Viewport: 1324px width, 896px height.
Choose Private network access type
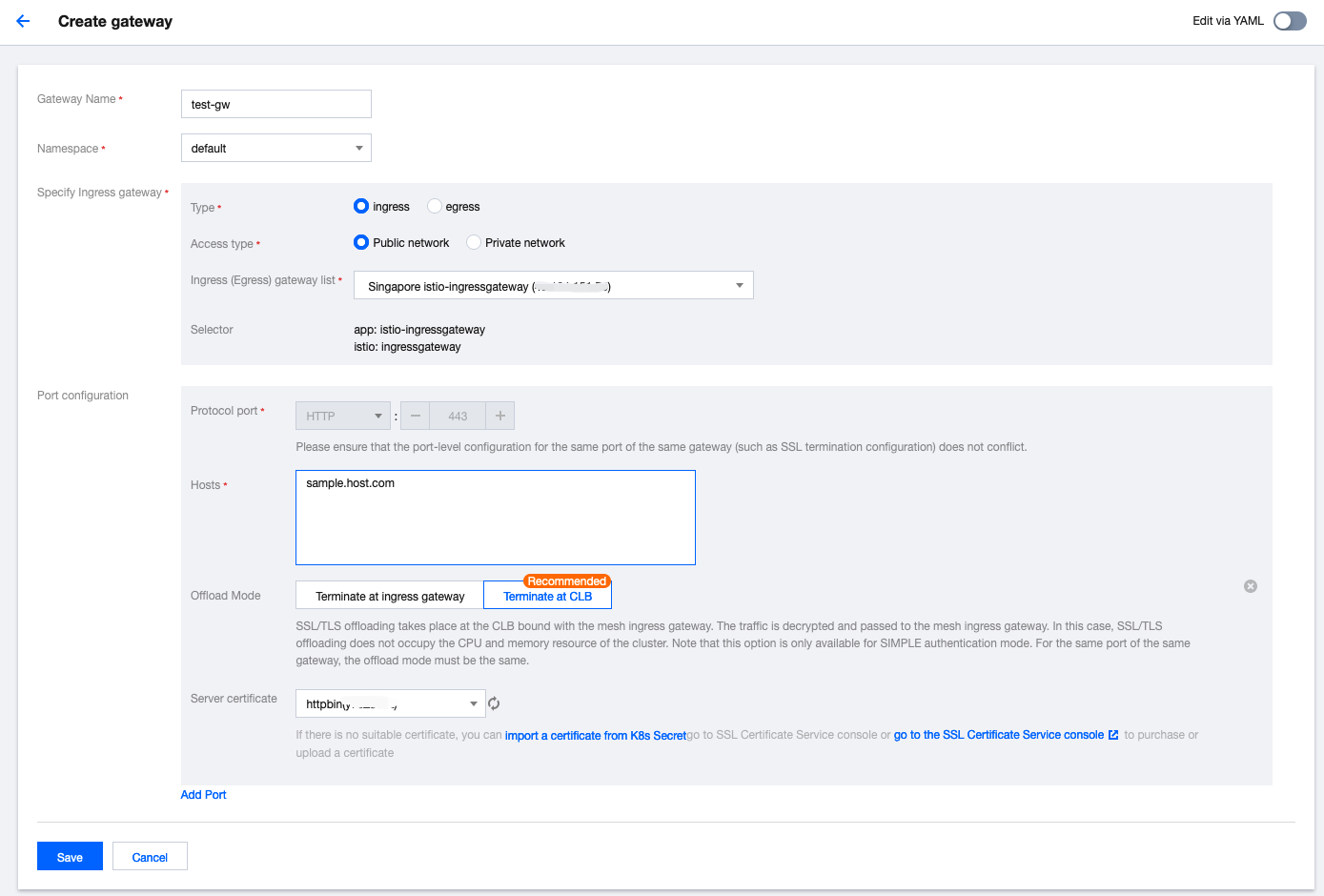[474, 242]
